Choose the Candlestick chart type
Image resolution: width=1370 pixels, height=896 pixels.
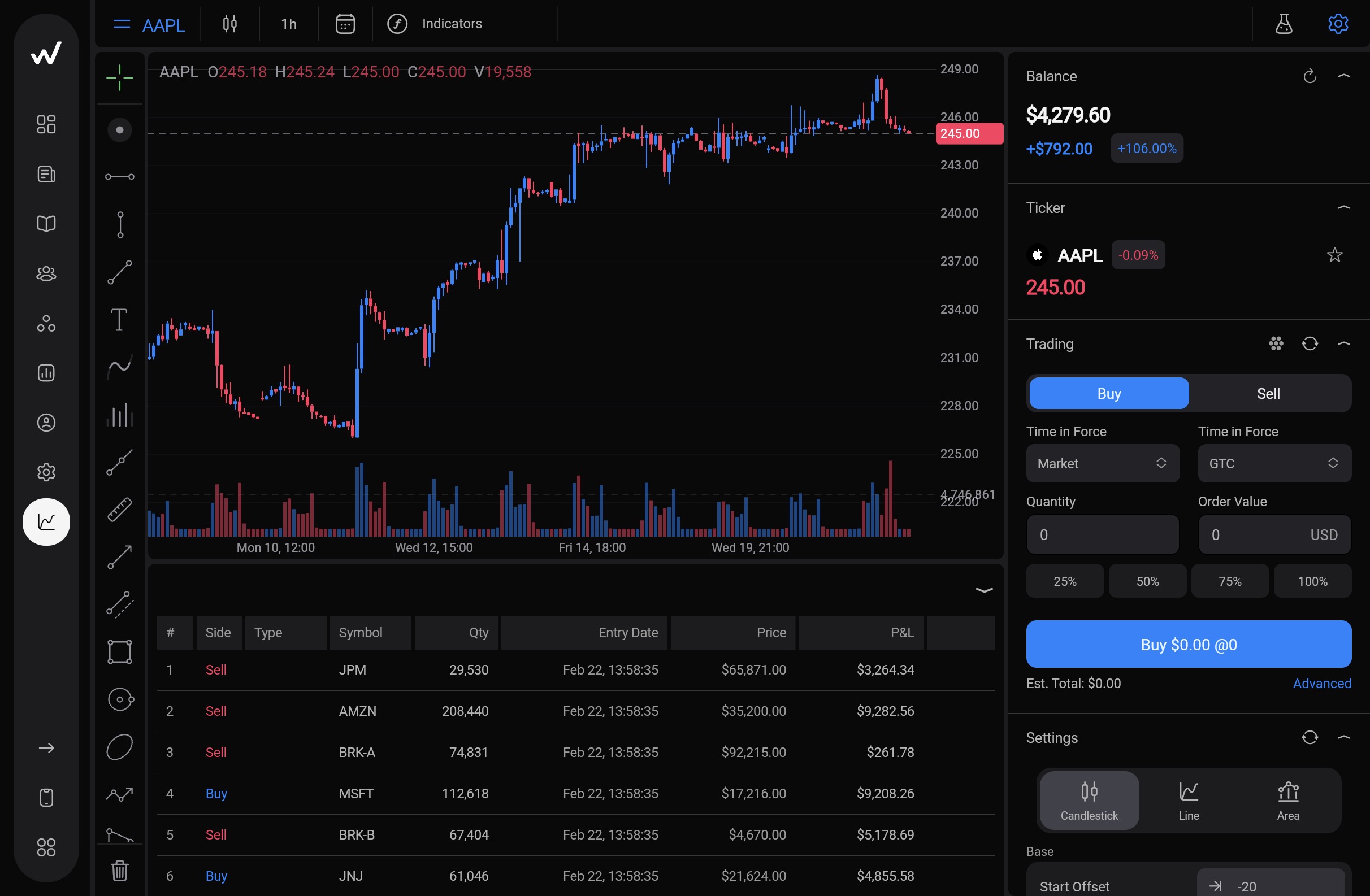pyautogui.click(x=1089, y=801)
